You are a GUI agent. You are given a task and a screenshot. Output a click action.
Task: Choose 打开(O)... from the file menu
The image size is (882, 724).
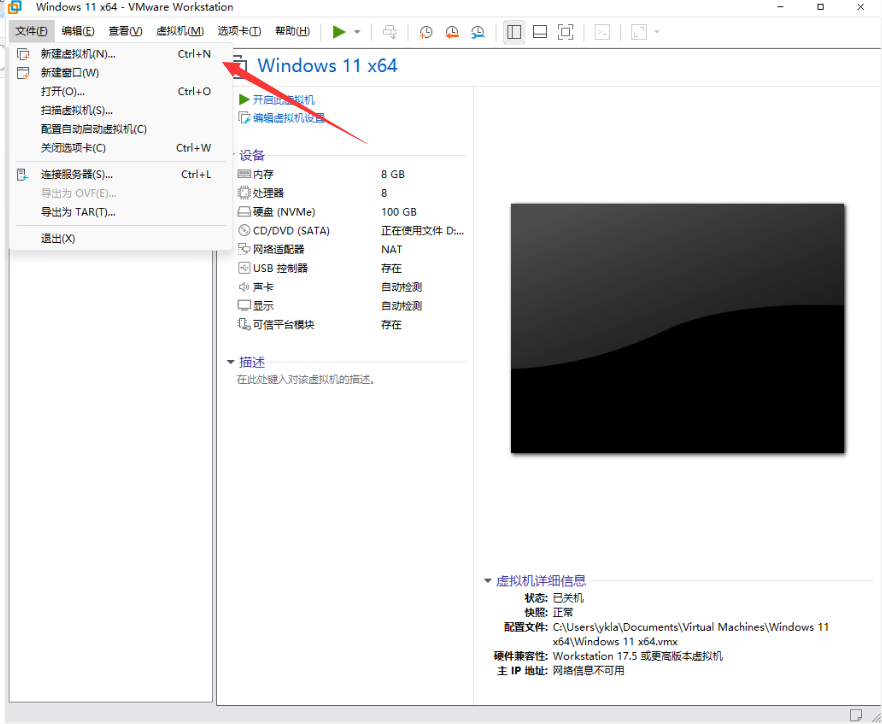pos(120,91)
